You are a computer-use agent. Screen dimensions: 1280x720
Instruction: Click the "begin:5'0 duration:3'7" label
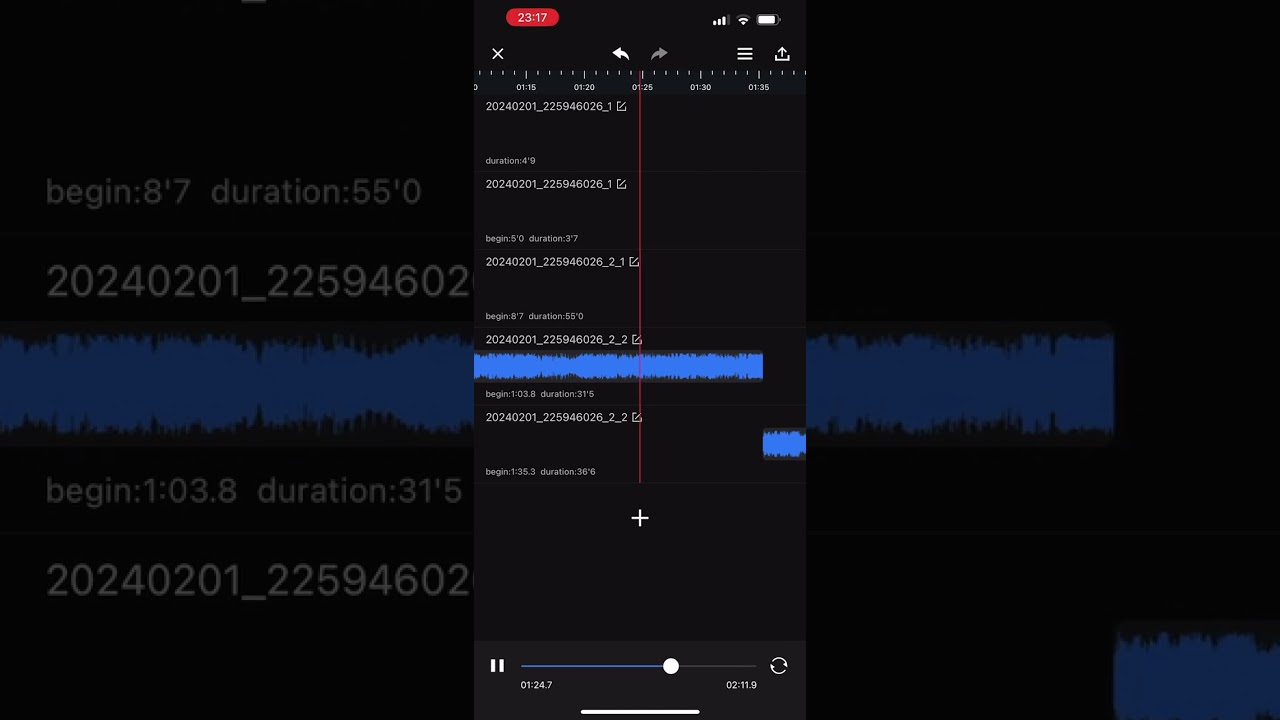[x=532, y=239]
